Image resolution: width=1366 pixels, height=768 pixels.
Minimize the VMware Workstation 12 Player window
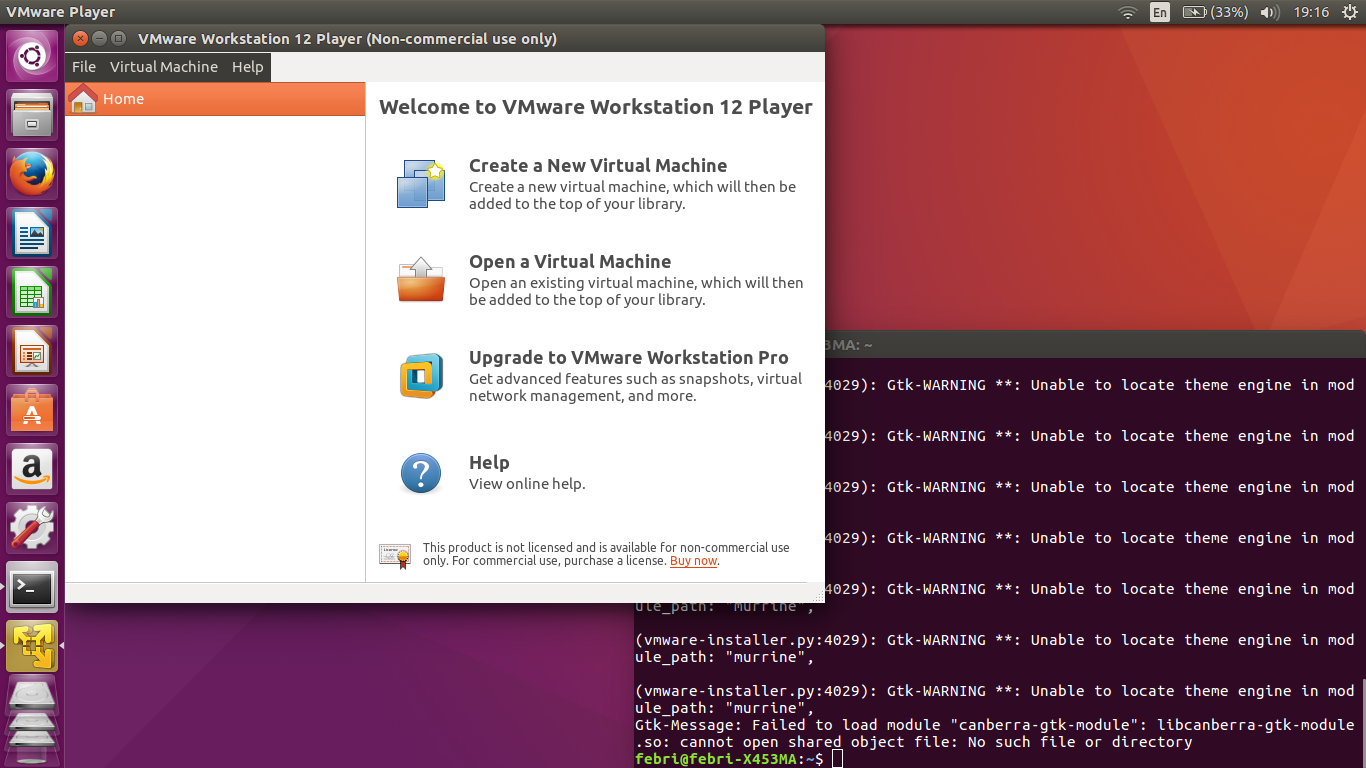(x=99, y=39)
